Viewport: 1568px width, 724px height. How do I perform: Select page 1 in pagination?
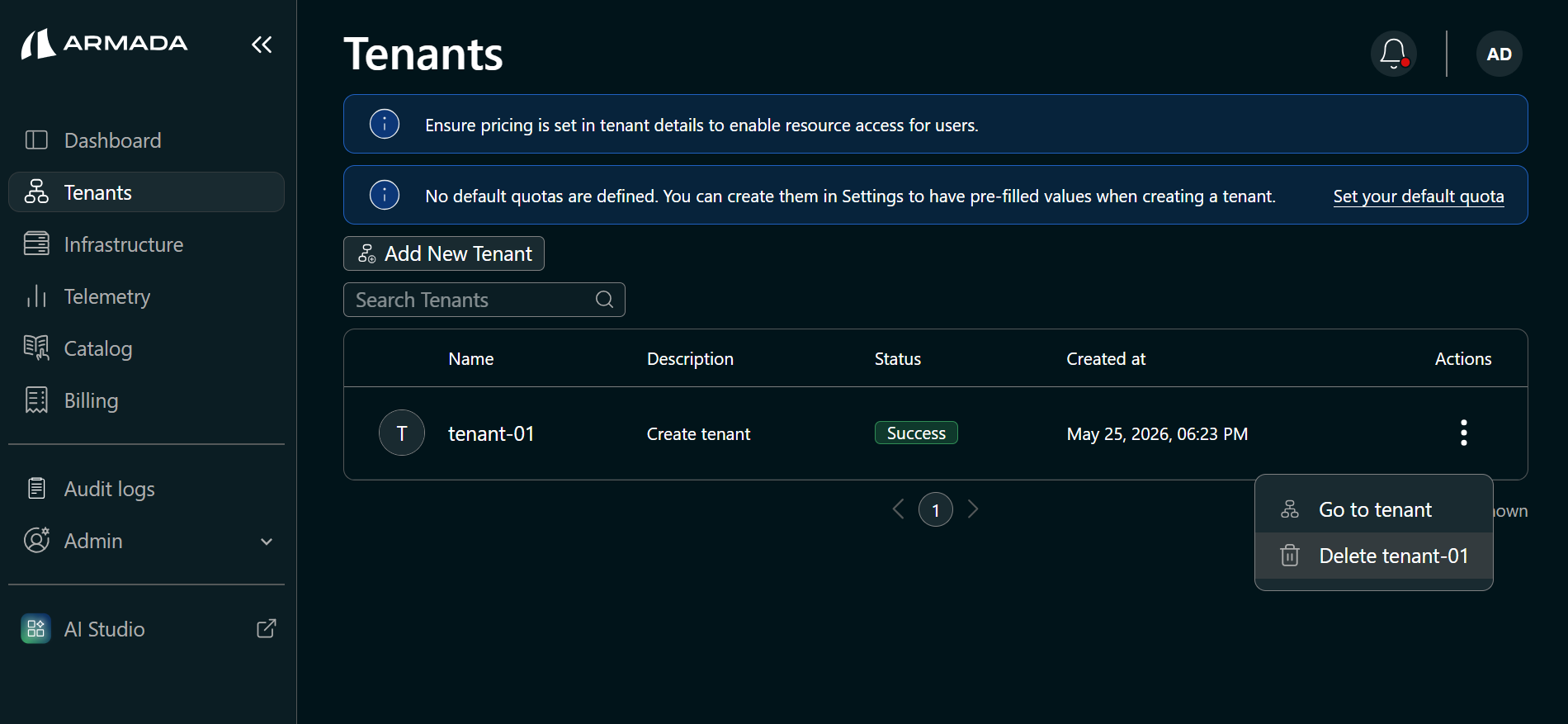pos(936,510)
